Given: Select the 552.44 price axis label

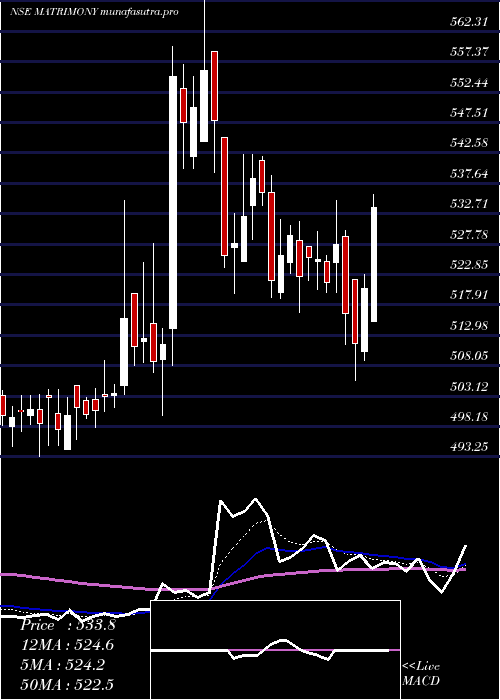Looking at the screenshot, I should point(469,83).
